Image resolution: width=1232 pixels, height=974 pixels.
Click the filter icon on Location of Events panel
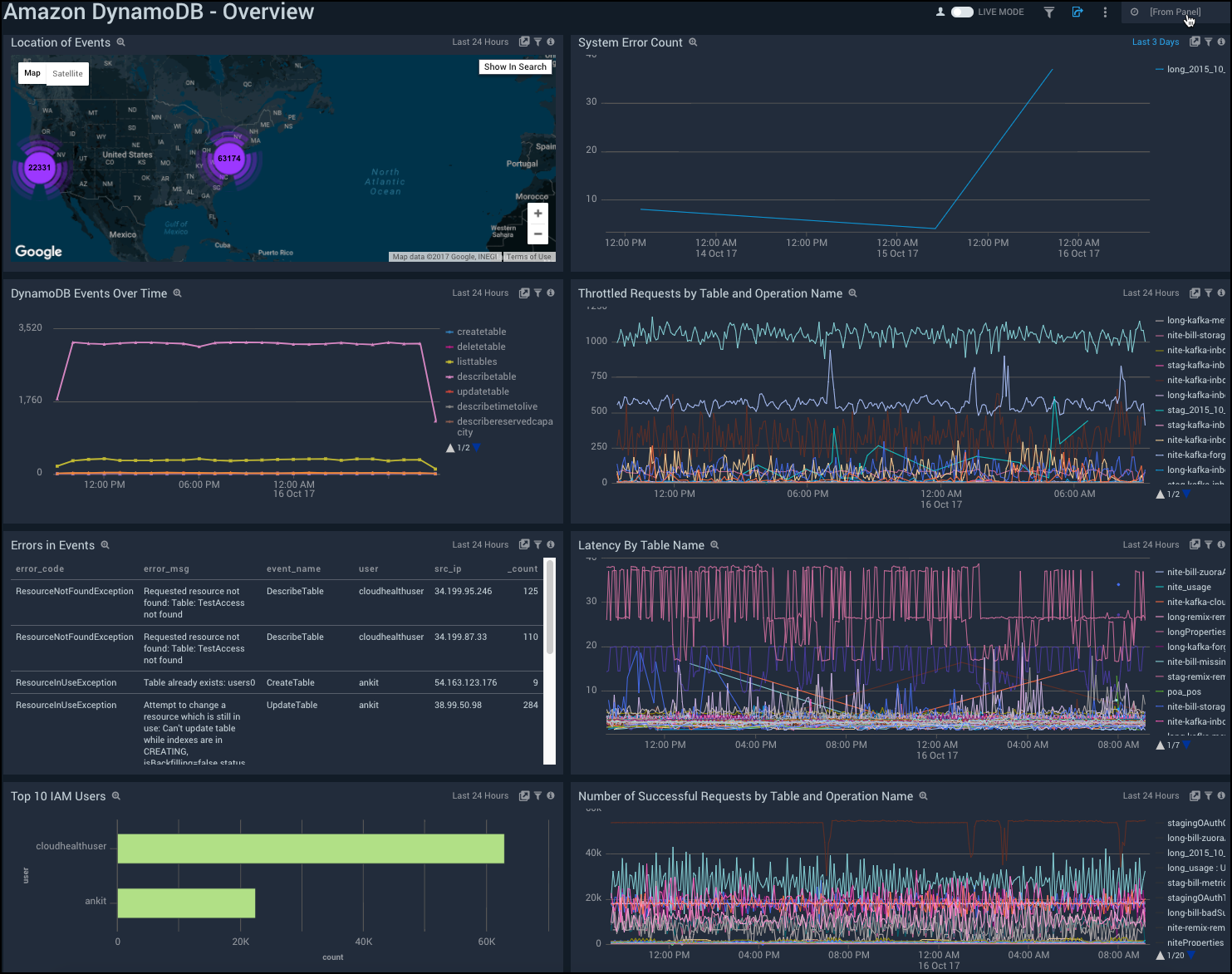(x=537, y=42)
